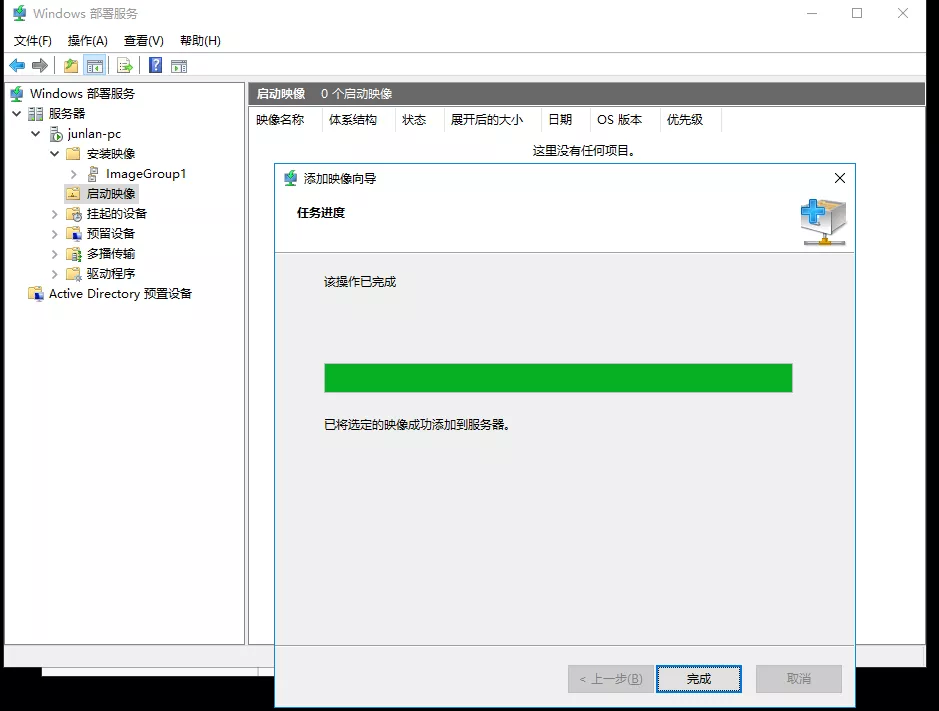939x711 pixels.
Task: Select the junlan-pc server node
Action: (94, 134)
